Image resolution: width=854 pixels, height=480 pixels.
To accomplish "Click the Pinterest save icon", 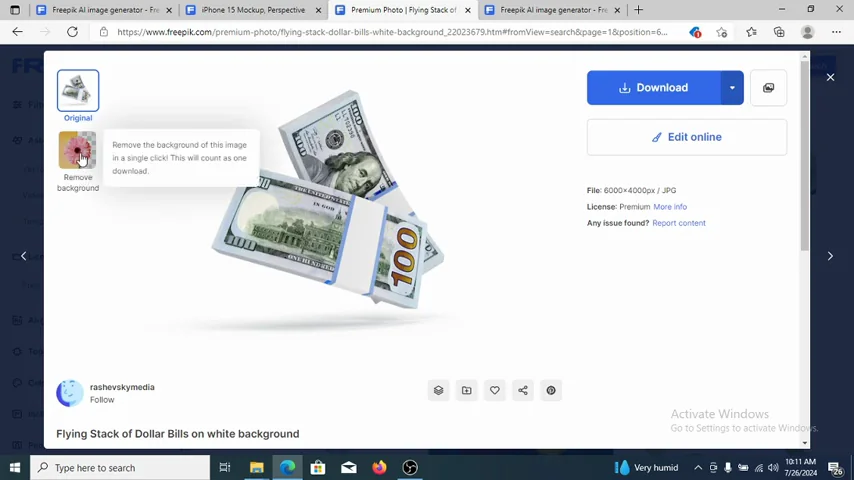I will pyautogui.click(x=551, y=391).
